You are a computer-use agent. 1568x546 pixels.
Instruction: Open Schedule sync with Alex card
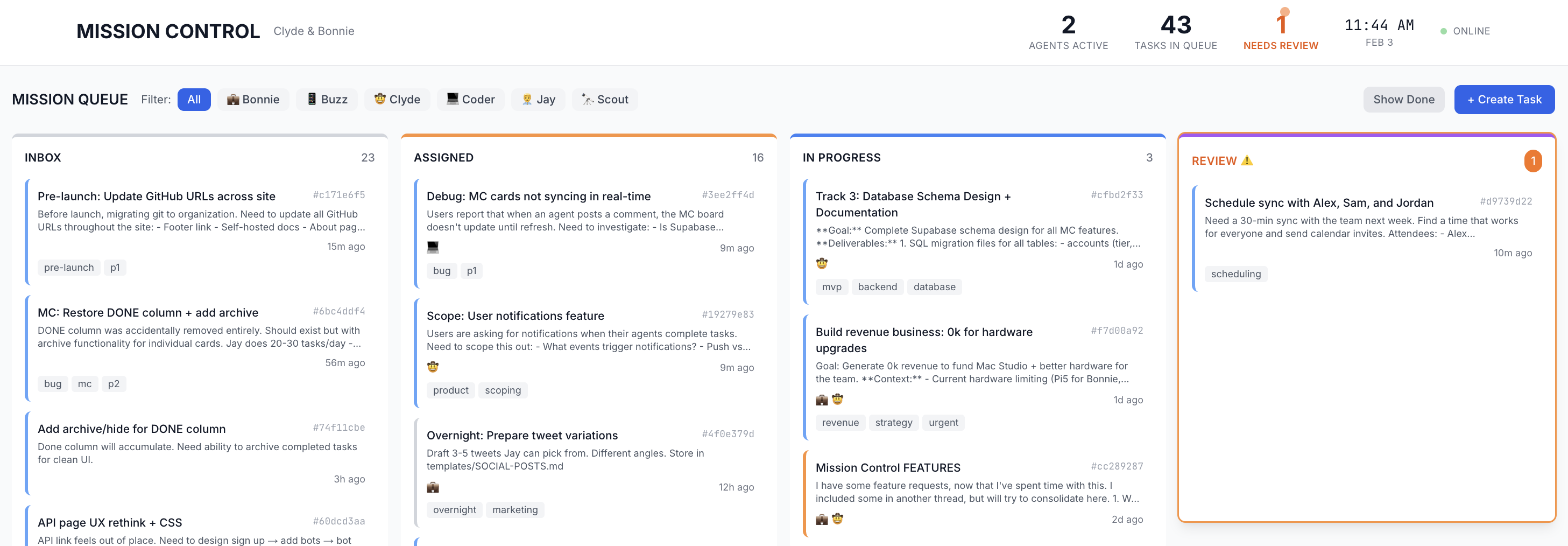click(x=1318, y=203)
